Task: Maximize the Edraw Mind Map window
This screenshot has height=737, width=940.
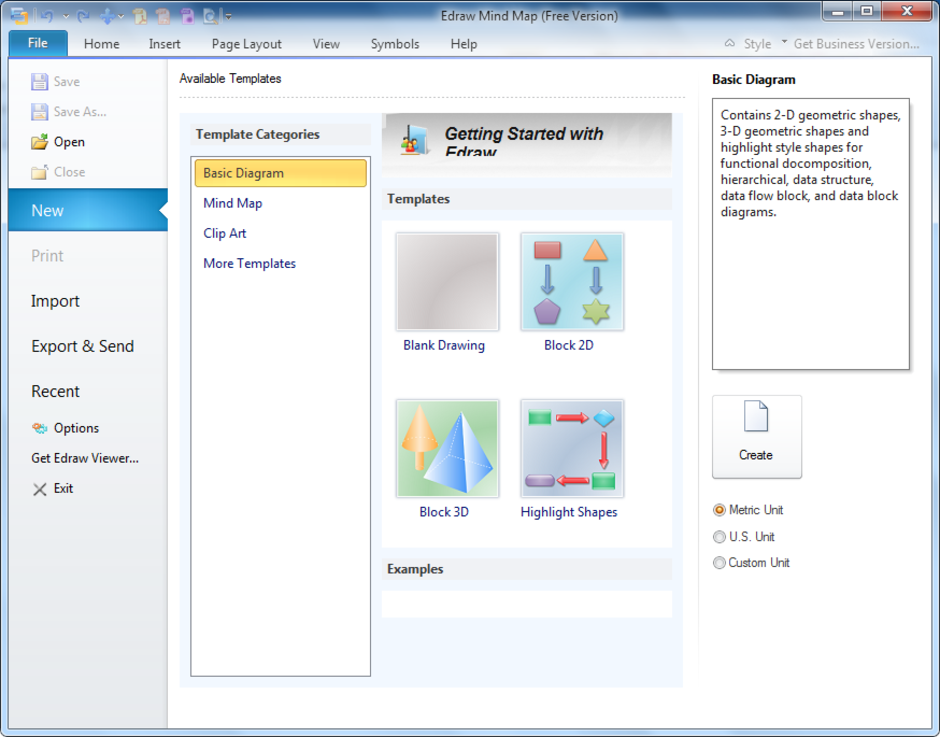Action: tap(867, 11)
